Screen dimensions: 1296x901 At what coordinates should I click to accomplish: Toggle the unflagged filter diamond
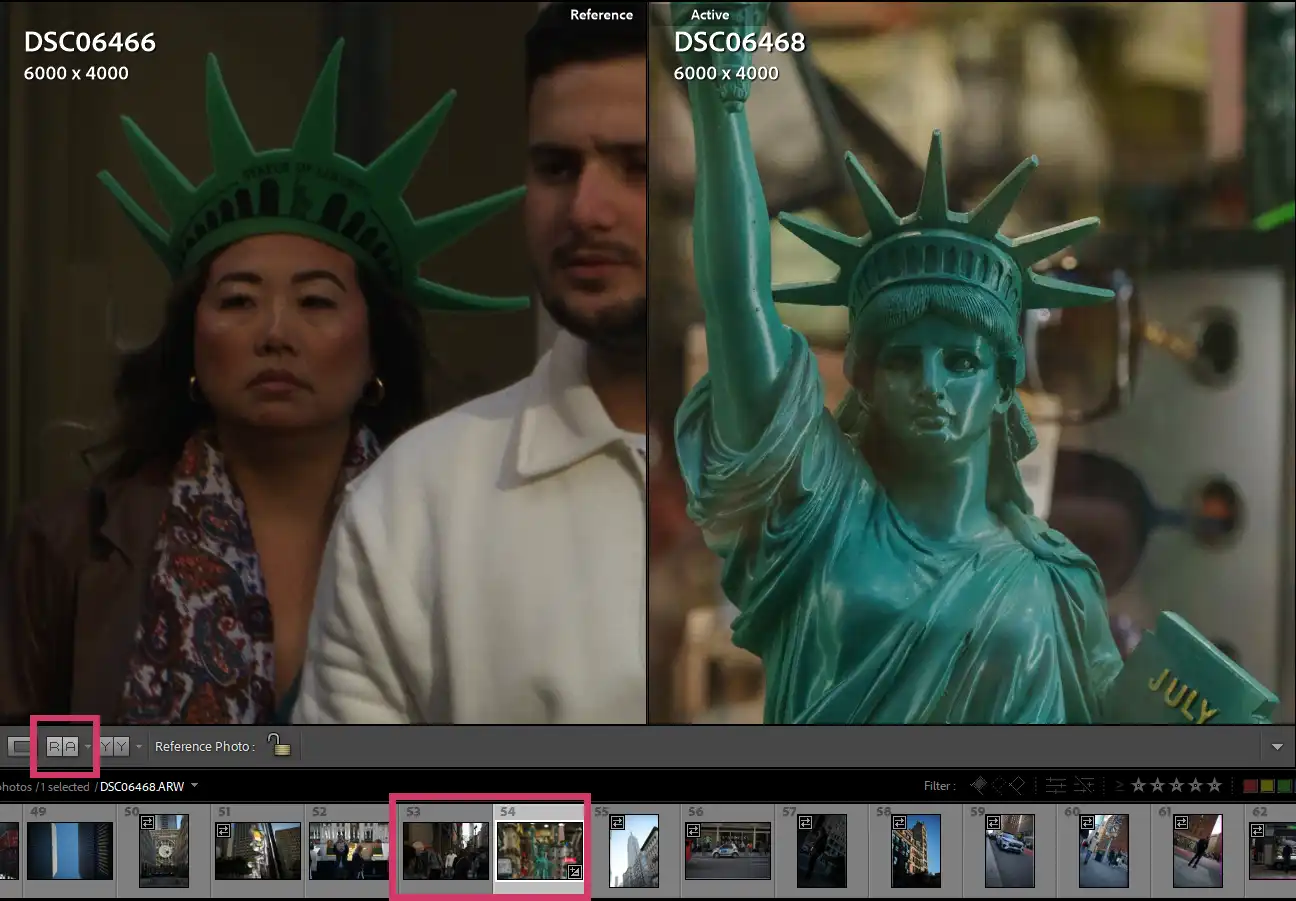(998, 785)
